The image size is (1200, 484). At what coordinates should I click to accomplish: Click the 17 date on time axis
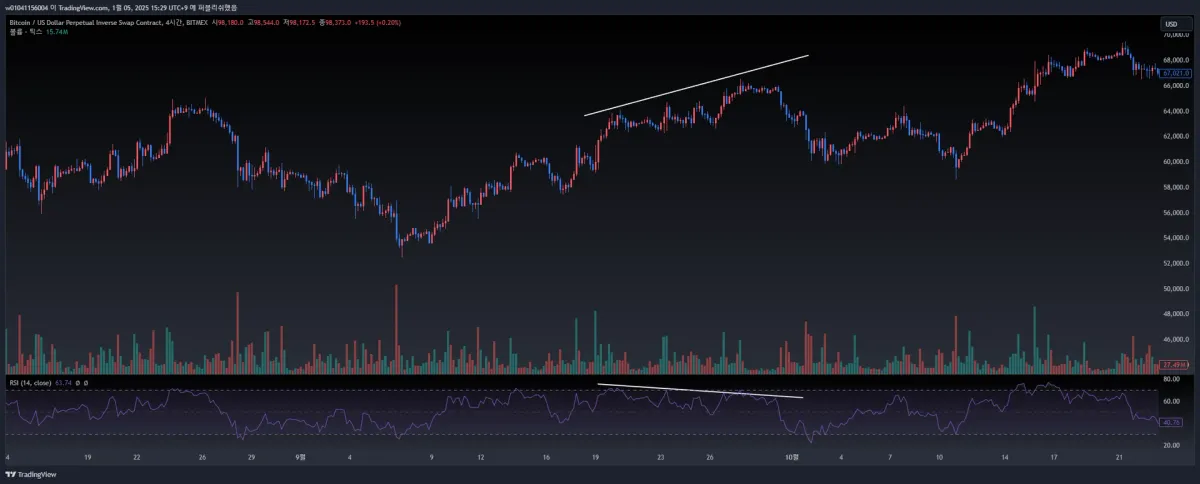(1055, 458)
